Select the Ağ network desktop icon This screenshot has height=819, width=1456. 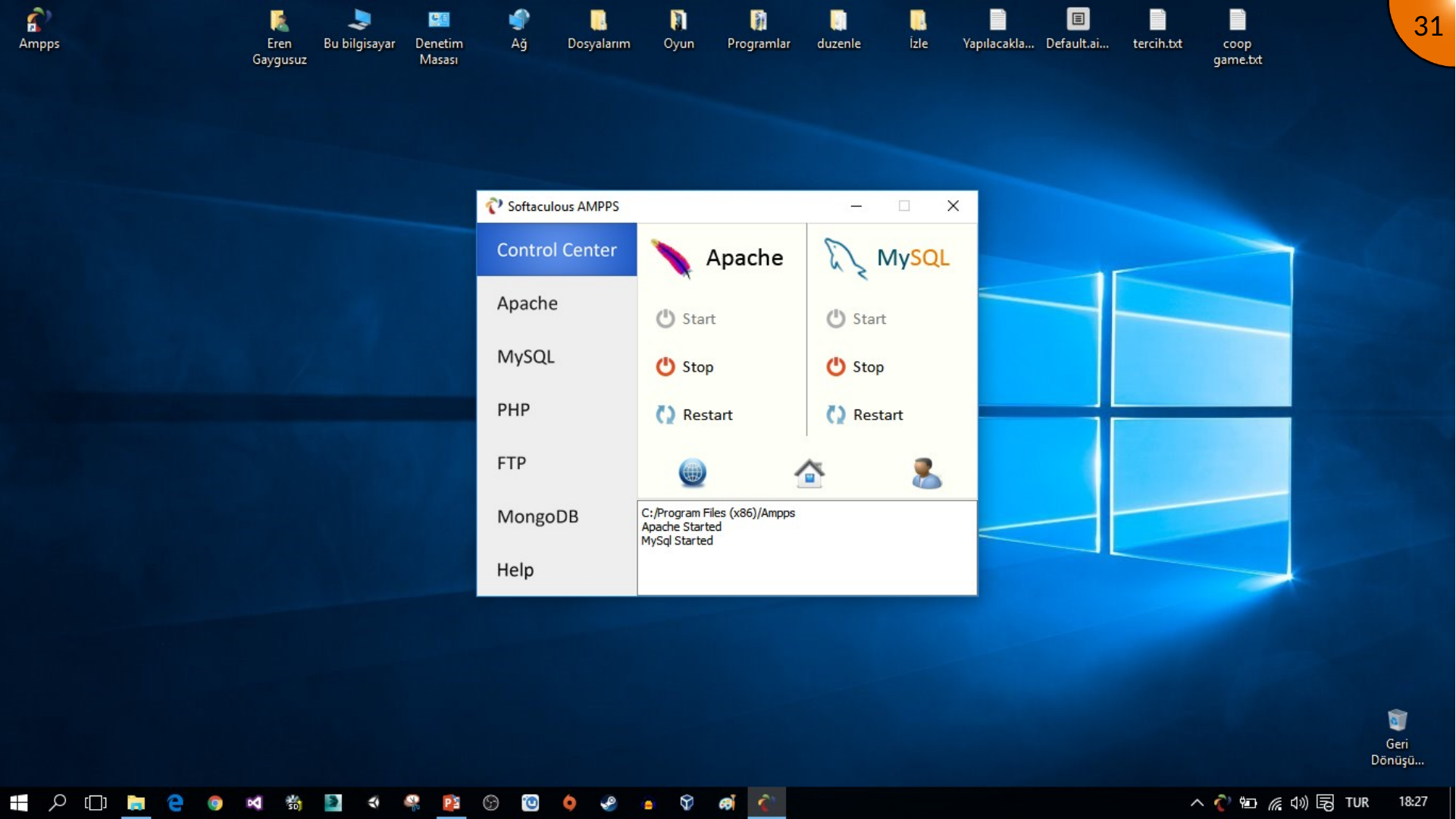(519, 30)
